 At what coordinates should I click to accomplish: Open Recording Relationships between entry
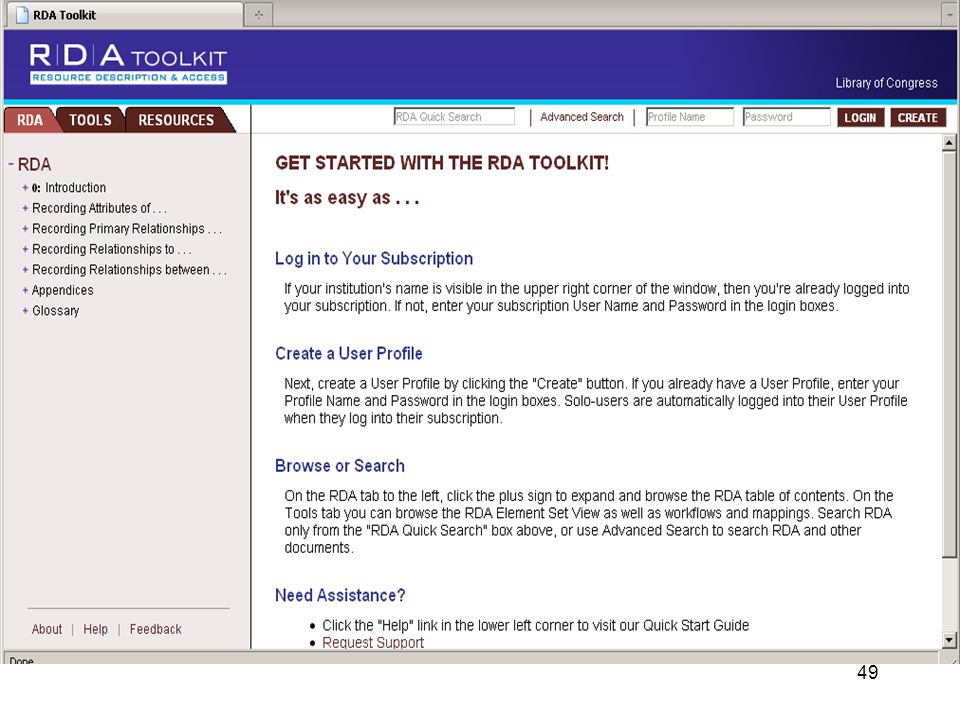(x=129, y=270)
